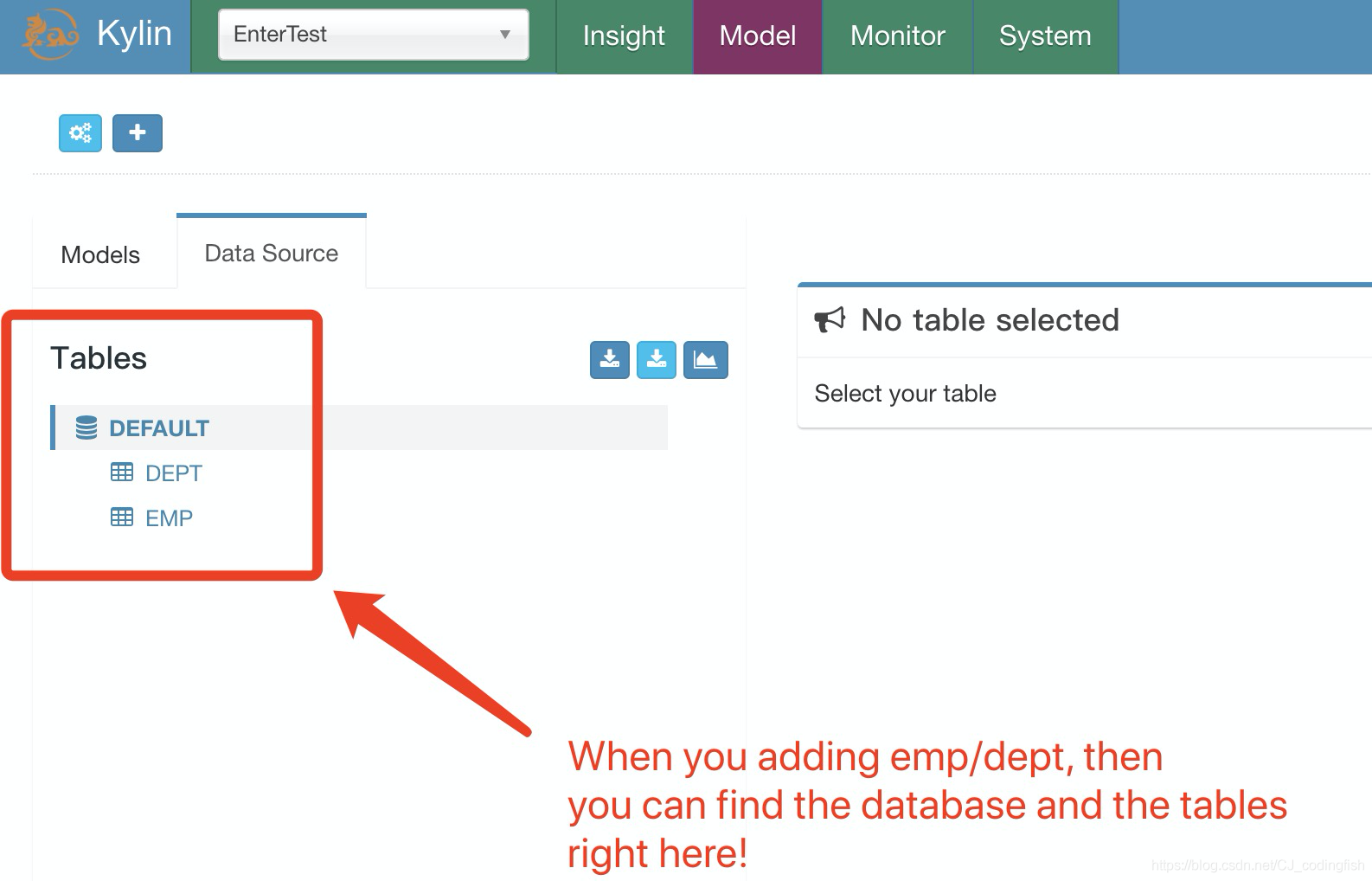This screenshot has width=1372, height=881.
Task: Select the EMP table entry
Action: pos(169,518)
